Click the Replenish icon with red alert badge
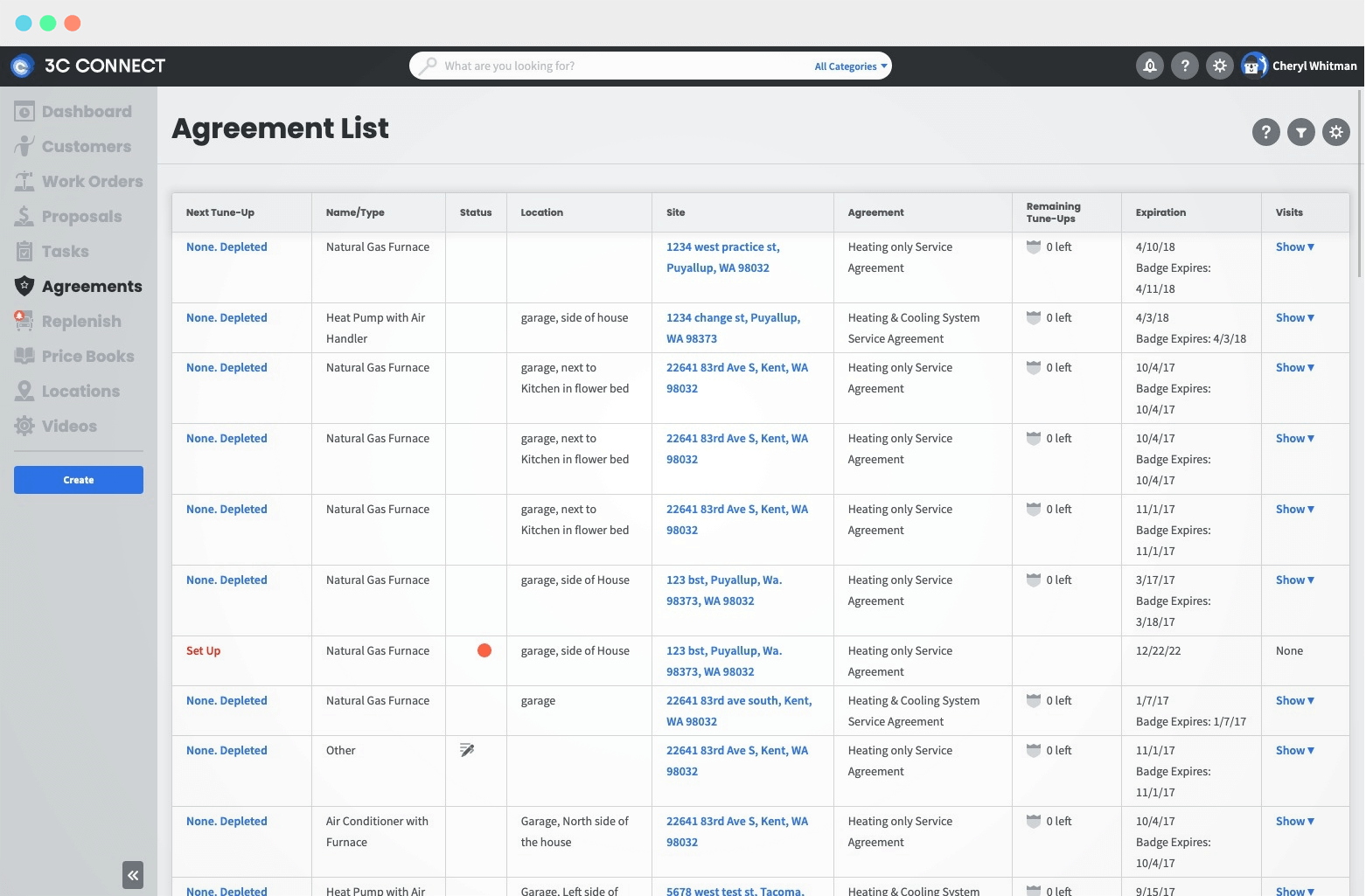The height and width of the screenshot is (896, 1366). [24, 321]
